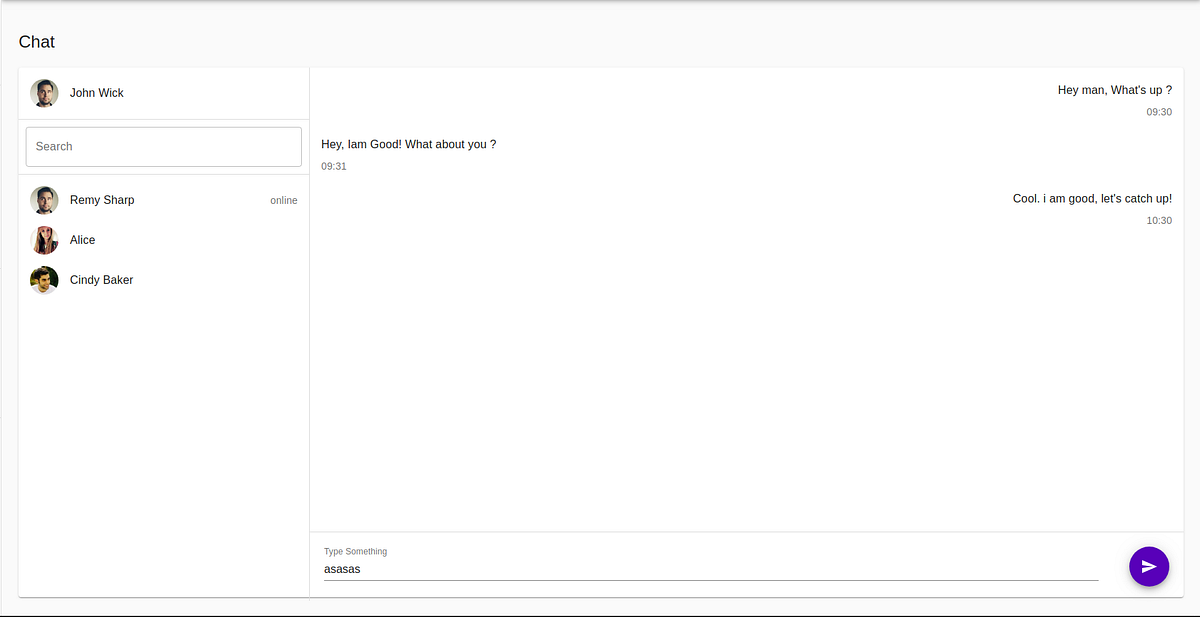
Task: Open the chat with Alice
Action: click(x=82, y=240)
